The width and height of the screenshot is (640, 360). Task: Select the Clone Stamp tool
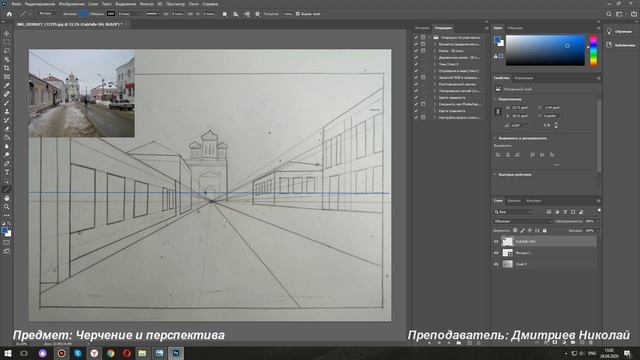point(7,111)
